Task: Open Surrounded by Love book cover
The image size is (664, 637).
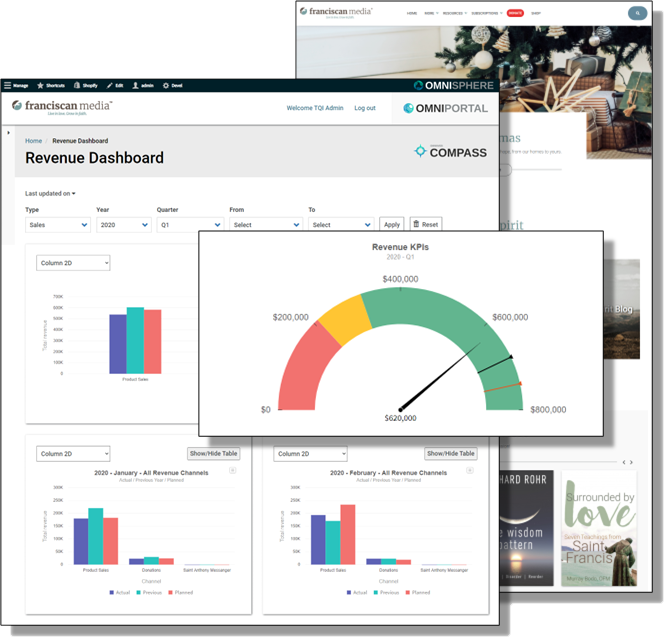Action: coord(599,528)
